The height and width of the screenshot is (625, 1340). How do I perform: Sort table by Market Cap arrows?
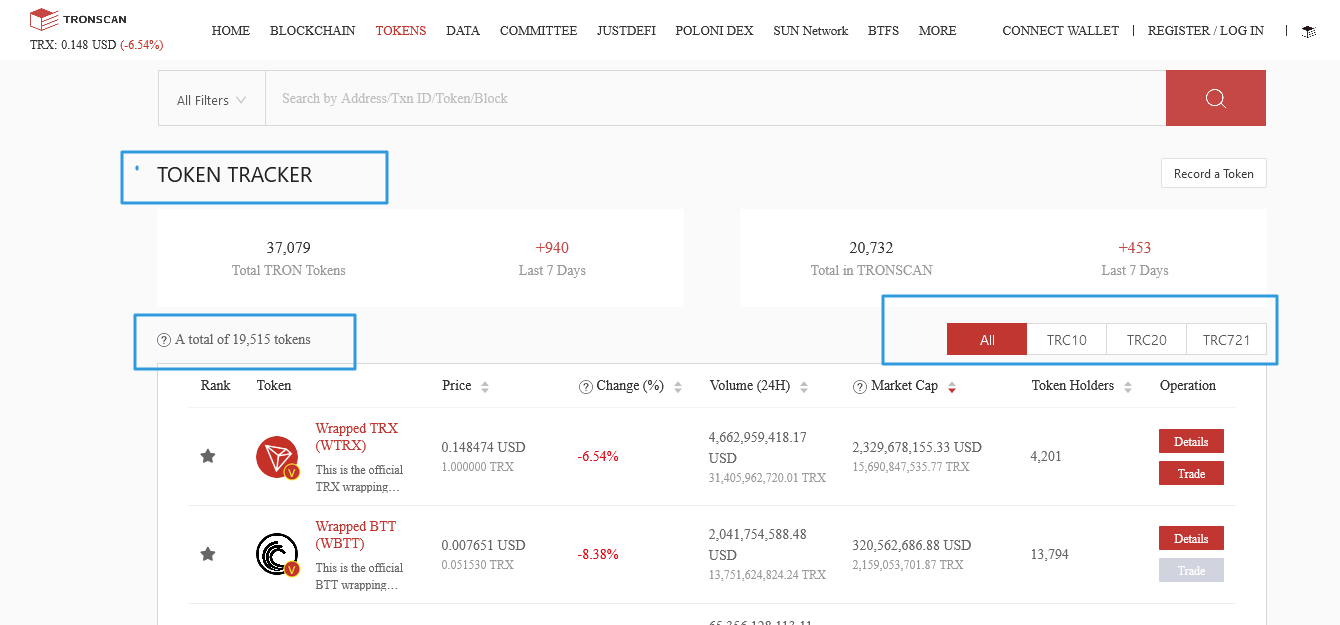952,387
